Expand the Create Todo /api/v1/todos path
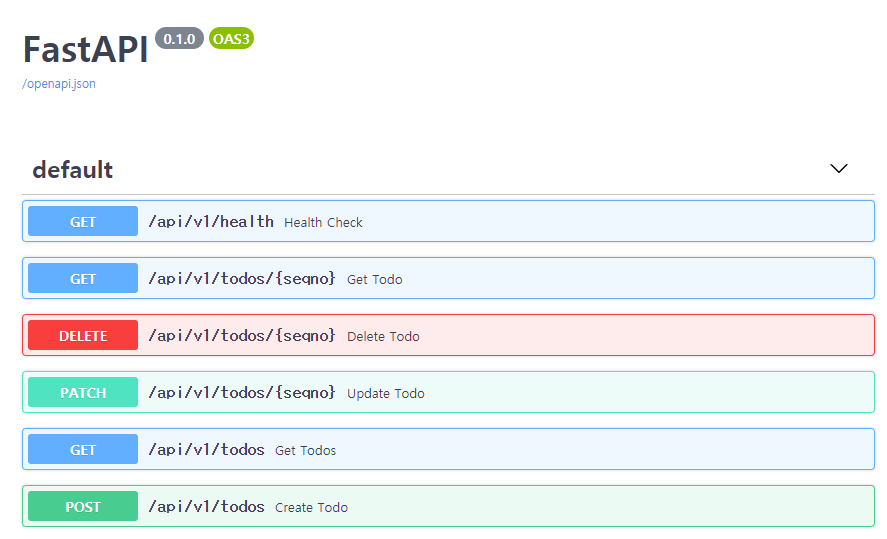This screenshot has height=539, width=887. 206,507
